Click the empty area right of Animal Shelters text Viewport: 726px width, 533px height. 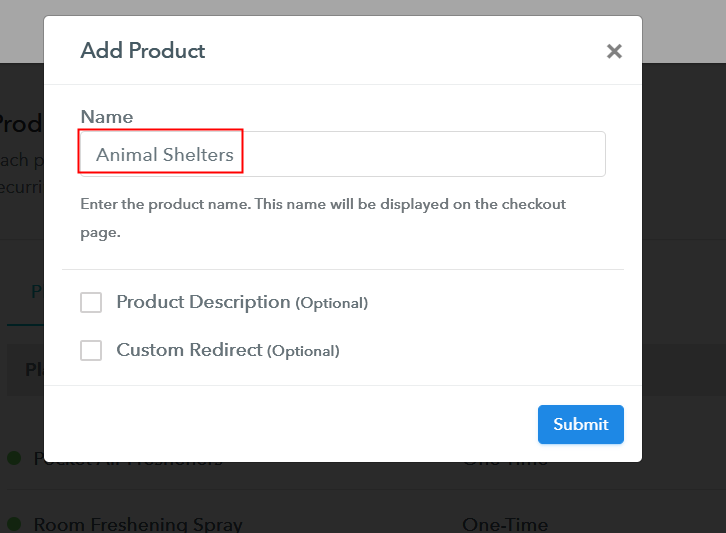[424, 154]
